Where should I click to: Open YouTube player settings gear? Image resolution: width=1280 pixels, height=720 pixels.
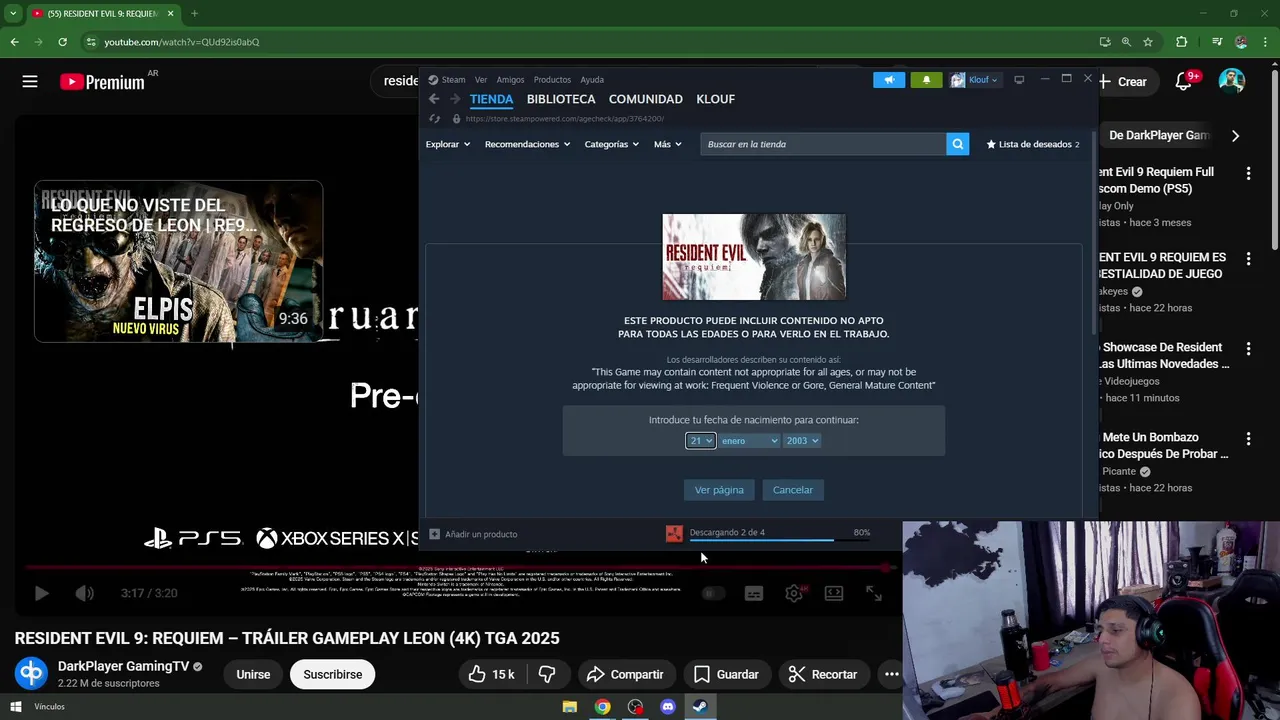[794, 593]
